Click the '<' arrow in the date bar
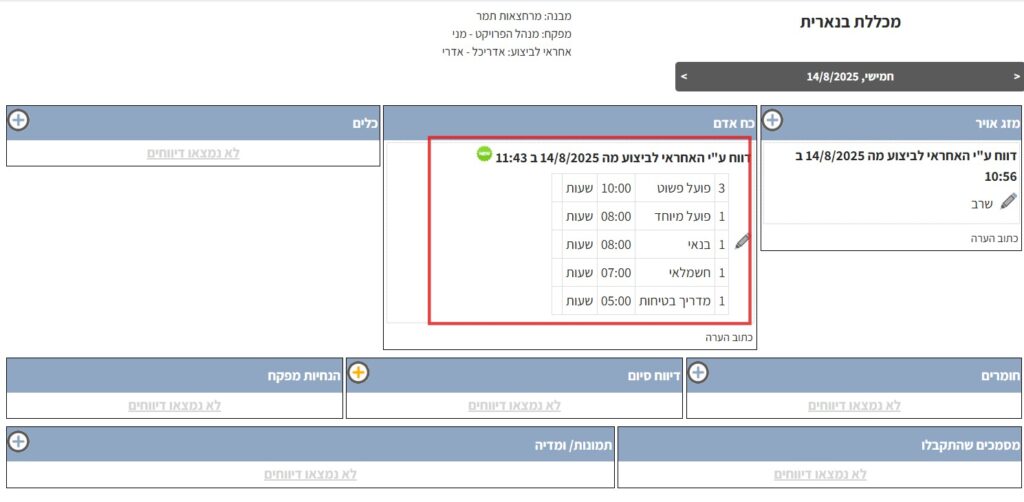The image size is (1024, 502). 1016,76
